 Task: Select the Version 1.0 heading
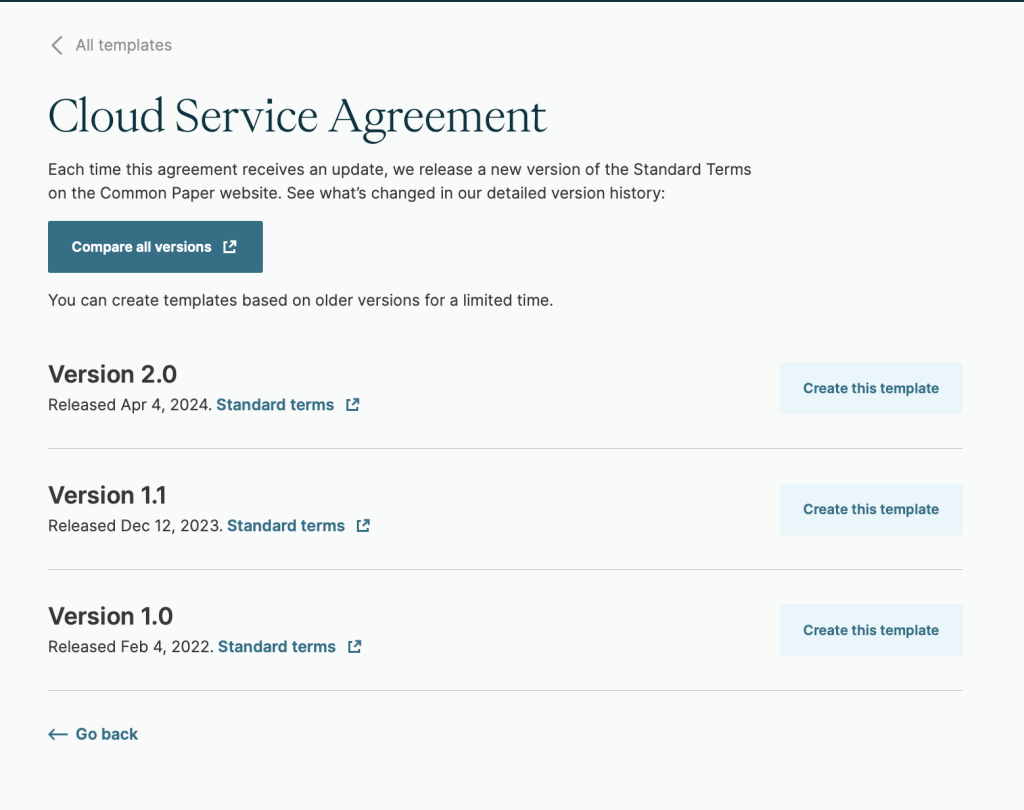click(x=110, y=616)
